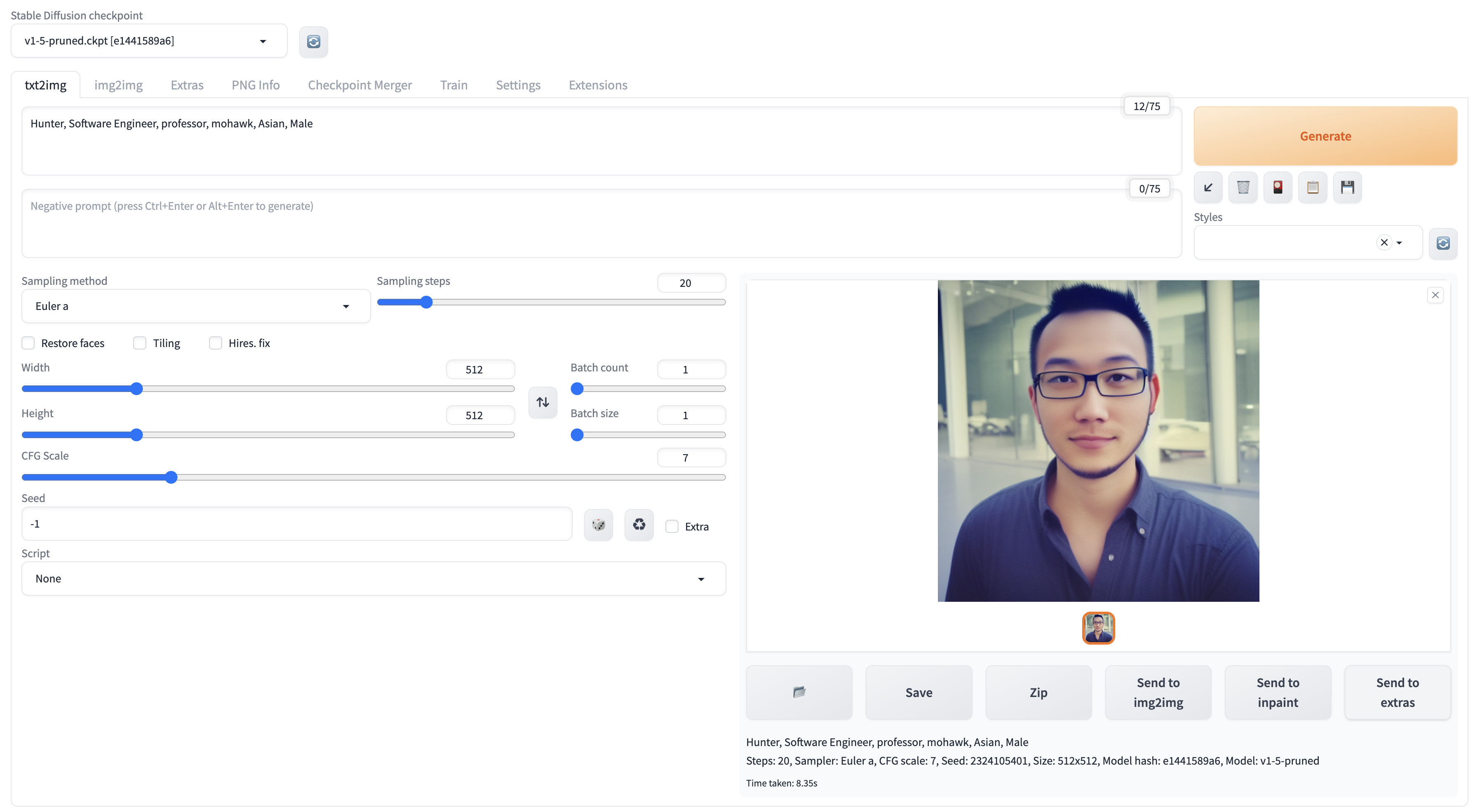Toggle the Tiling checkbox
Screen dimensions: 1480x812
click(140, 343)
